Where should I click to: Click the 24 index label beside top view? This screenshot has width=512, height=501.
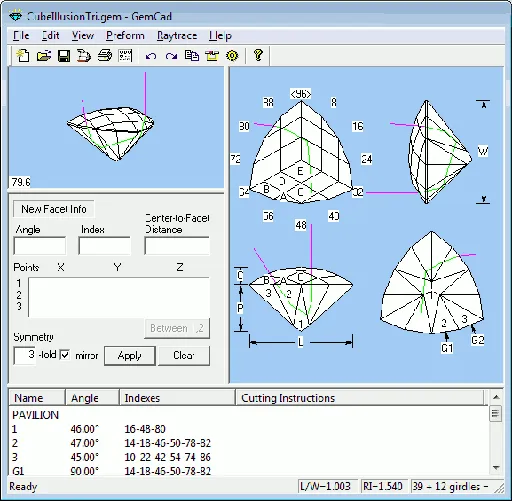pyautogui.click(x=366, y=159)
